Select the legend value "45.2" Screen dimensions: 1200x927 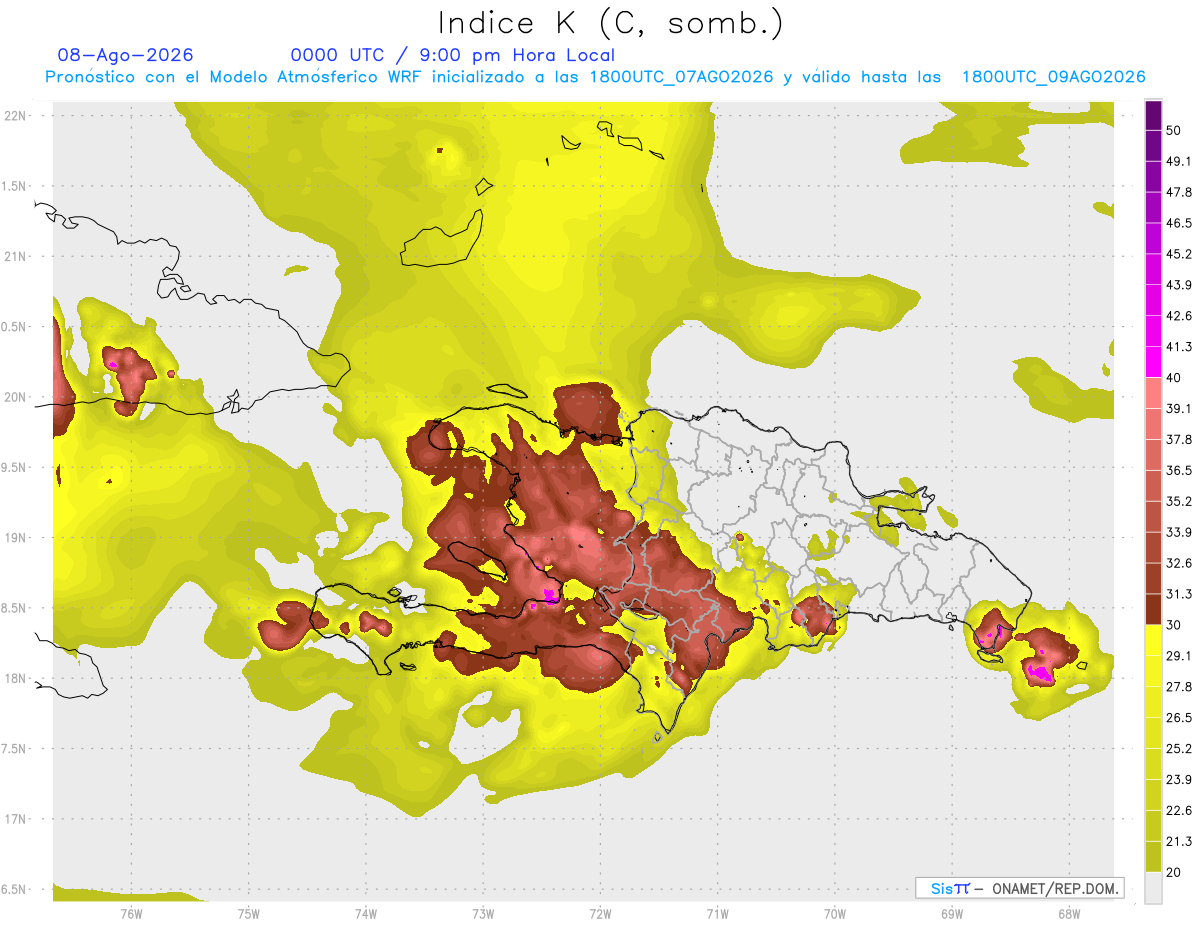tap(1178, 254)
